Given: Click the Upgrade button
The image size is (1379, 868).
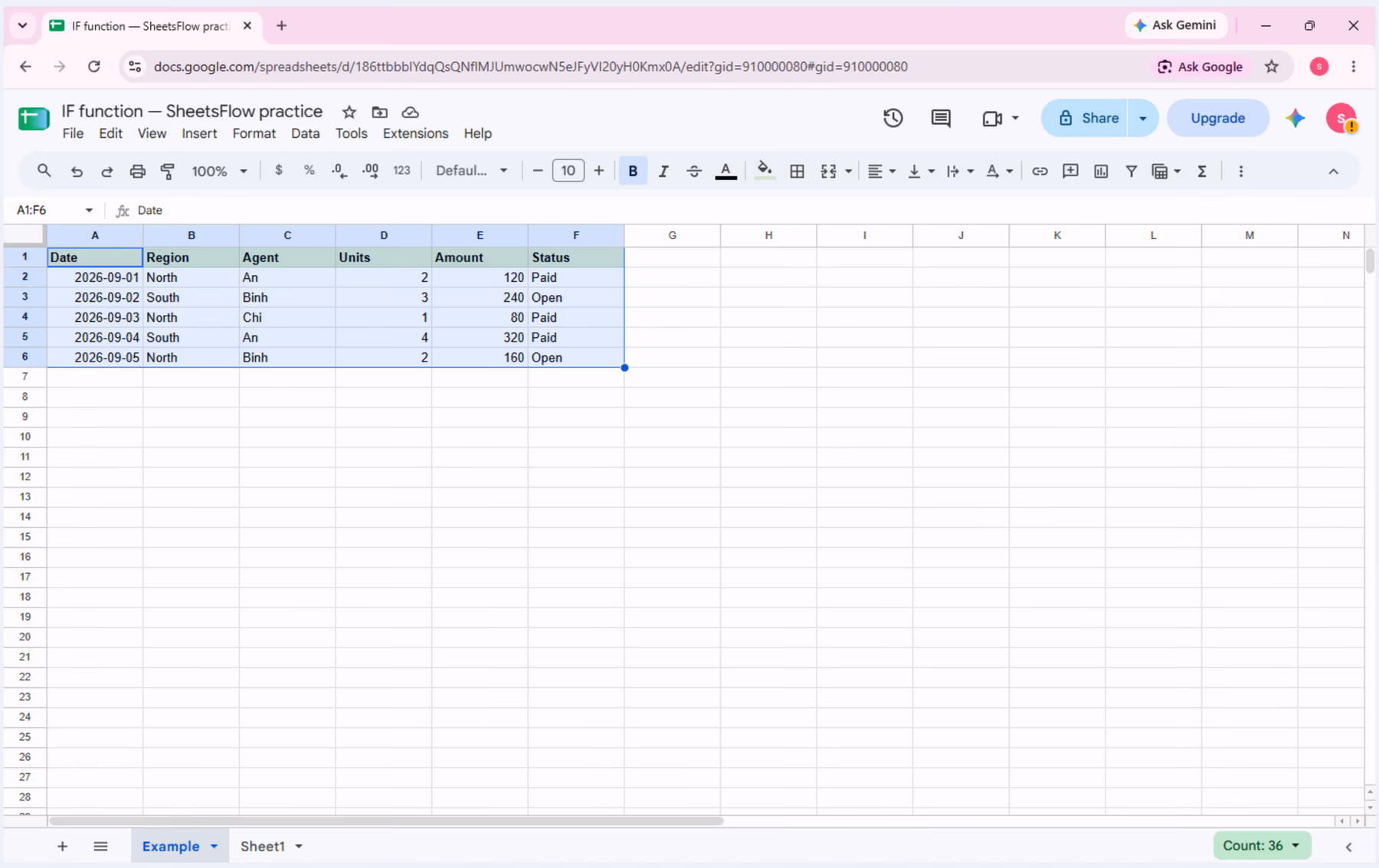Looking at the screenshot, I should pyautogui.click(x=1217, y=118).
